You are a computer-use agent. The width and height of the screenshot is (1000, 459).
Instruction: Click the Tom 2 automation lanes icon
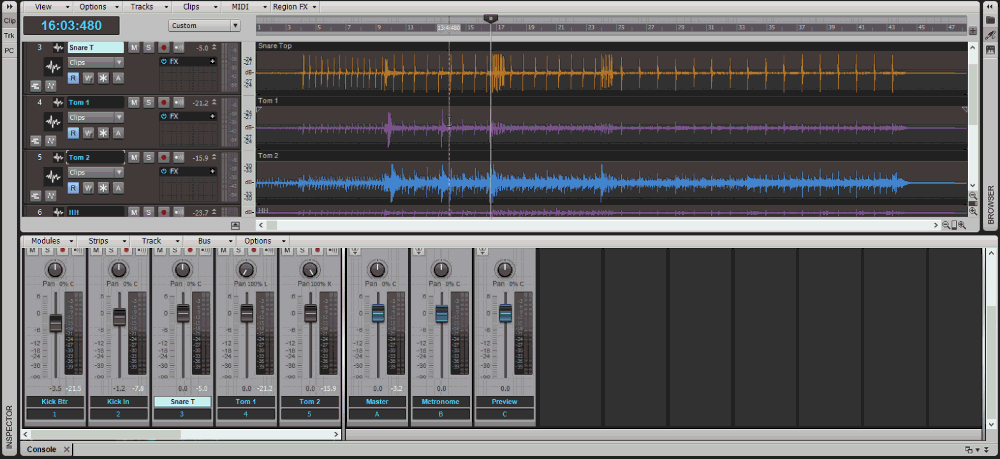[51, 195]
